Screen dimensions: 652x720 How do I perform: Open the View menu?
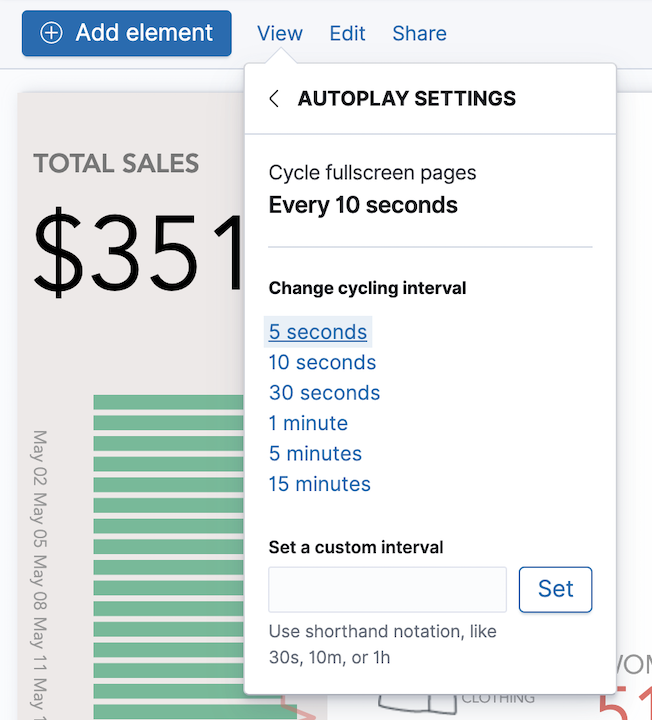279,33
